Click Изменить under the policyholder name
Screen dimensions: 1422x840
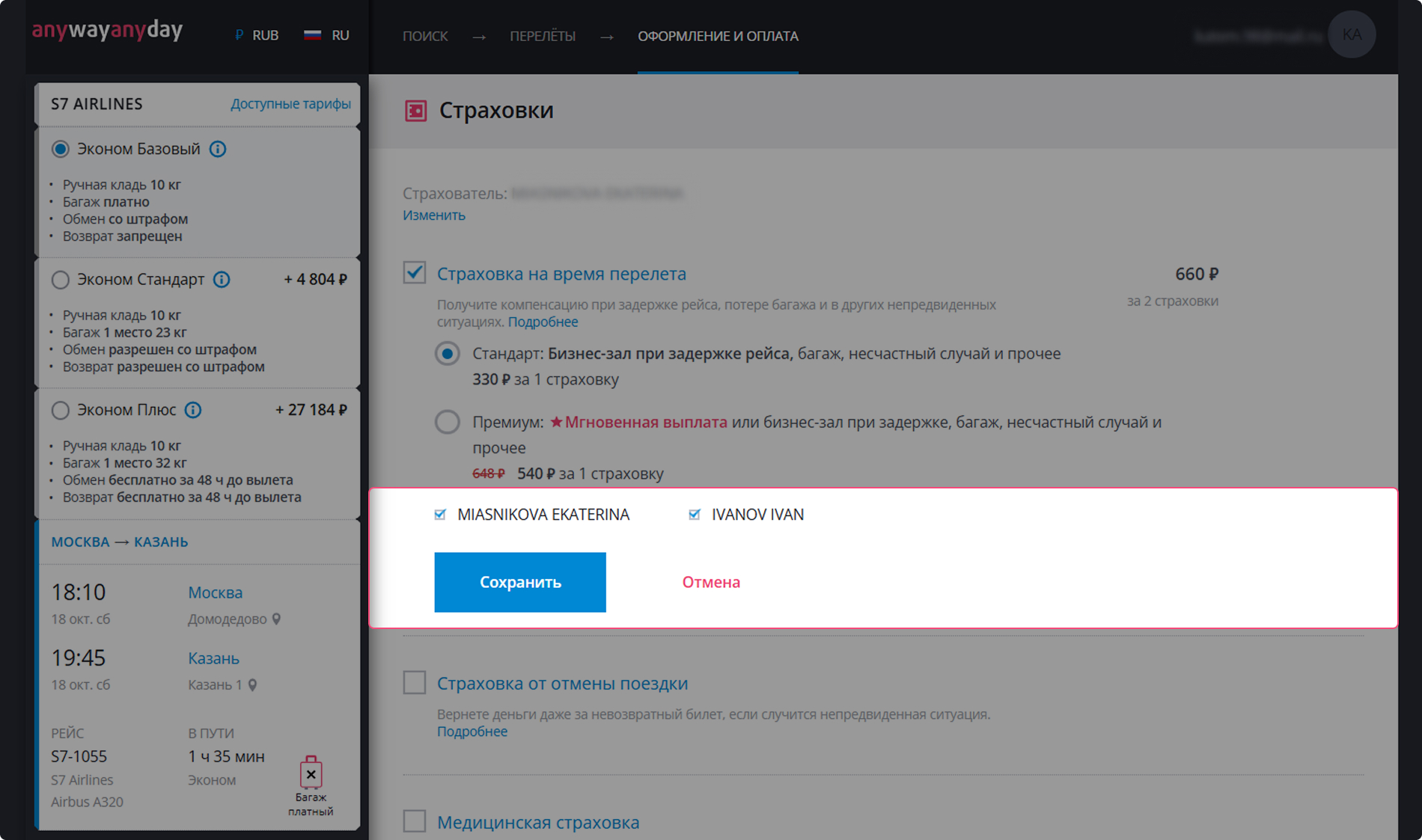(434, 215)
